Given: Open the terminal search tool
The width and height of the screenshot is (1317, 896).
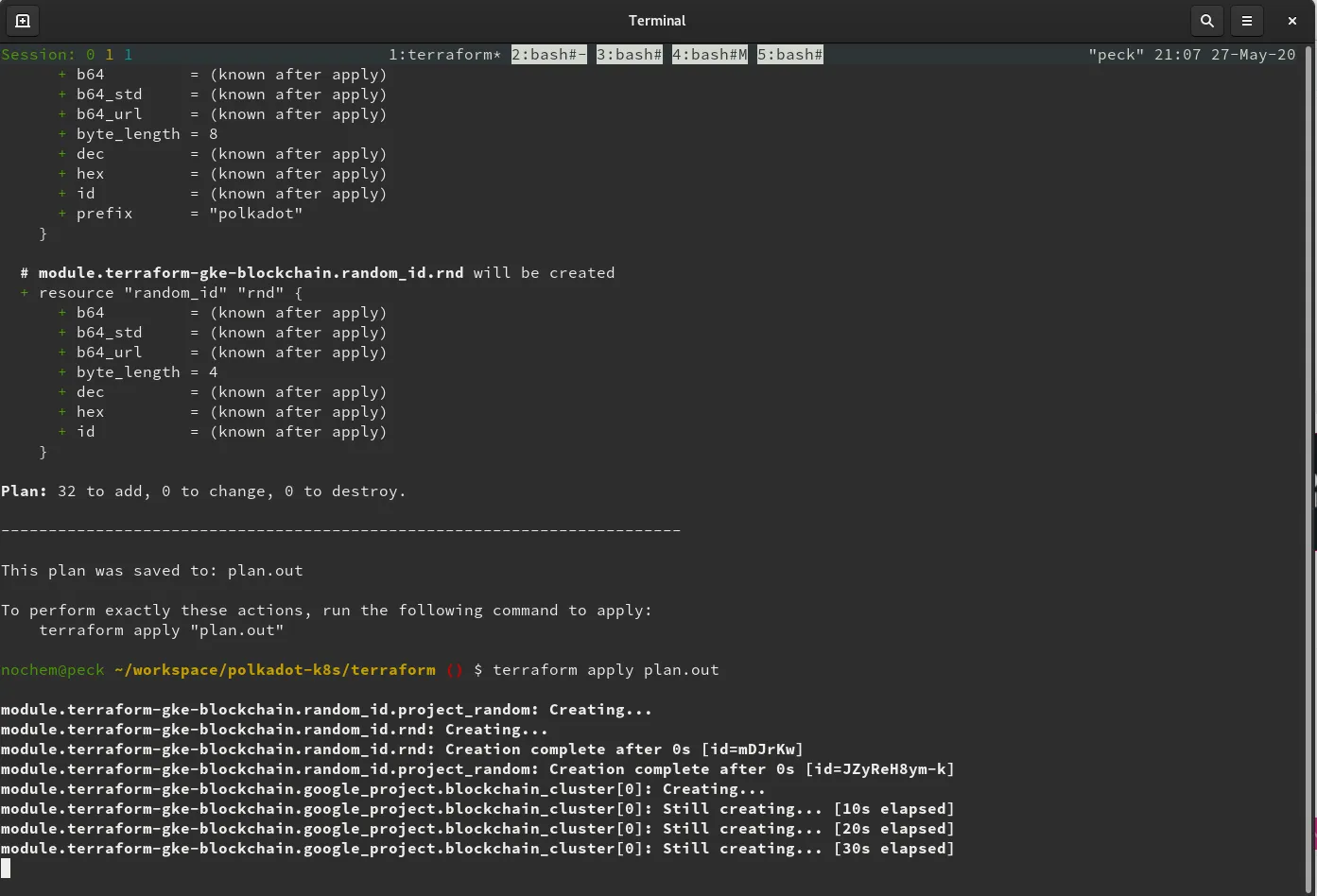Looking at the screenshot, I should click(x=1207, y=20).
